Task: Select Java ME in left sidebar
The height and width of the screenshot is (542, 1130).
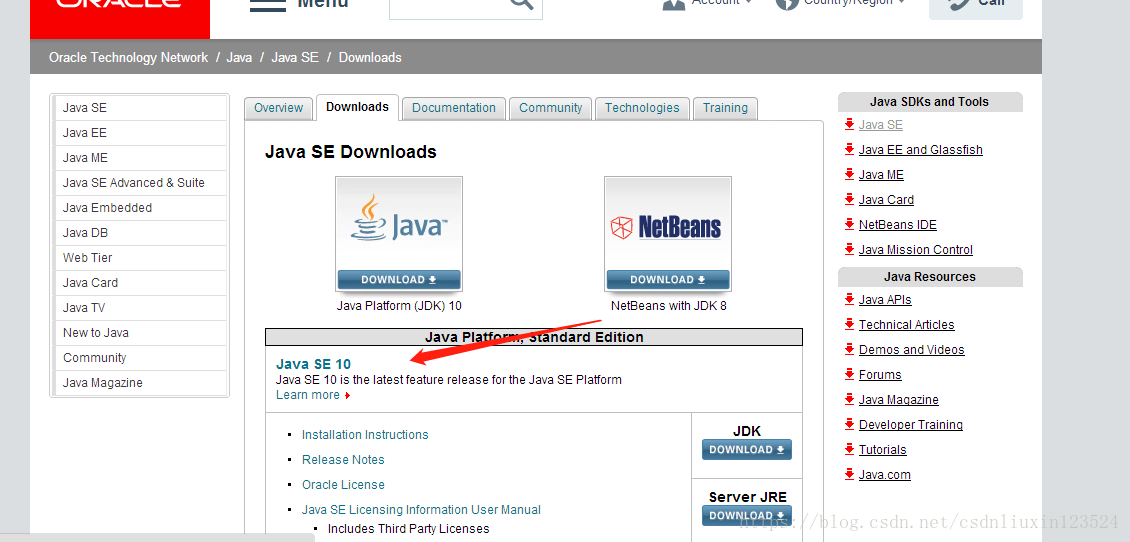Action: [x=141, y=158]
